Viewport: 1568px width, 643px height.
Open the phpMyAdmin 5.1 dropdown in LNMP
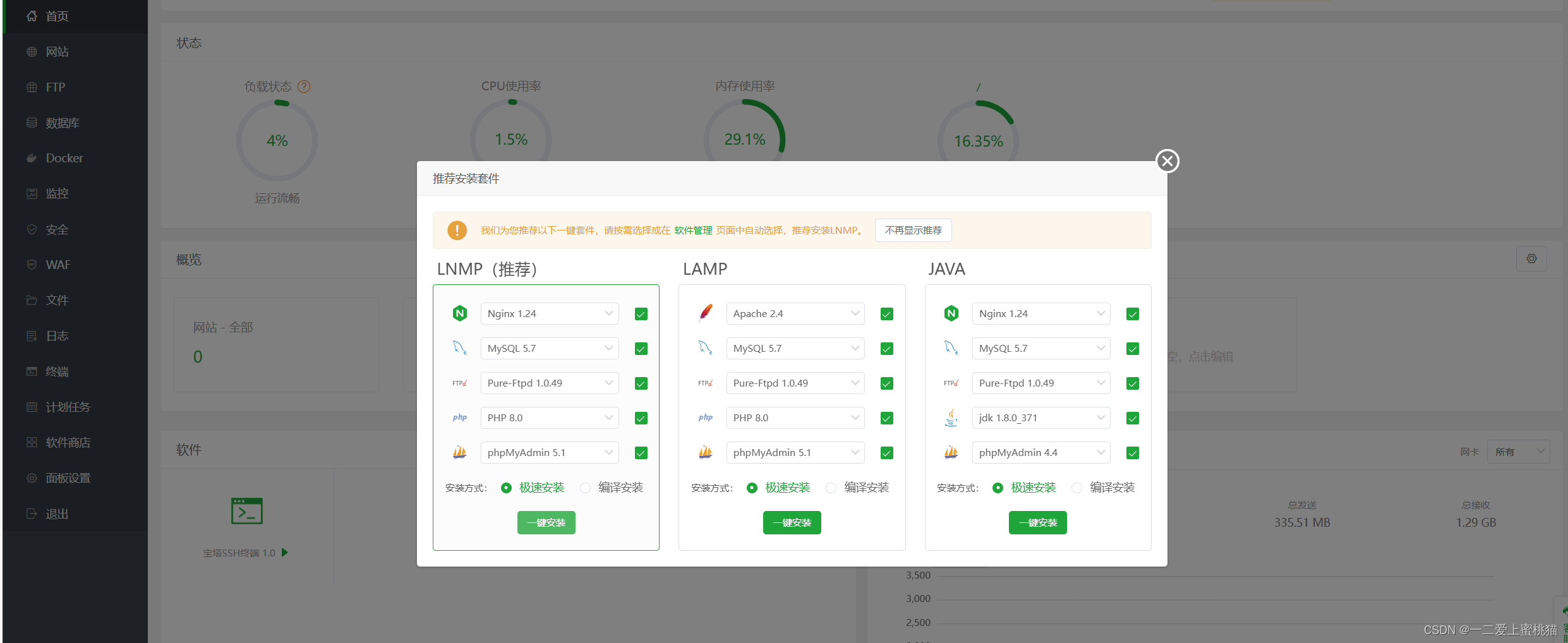tap(550, 452)
